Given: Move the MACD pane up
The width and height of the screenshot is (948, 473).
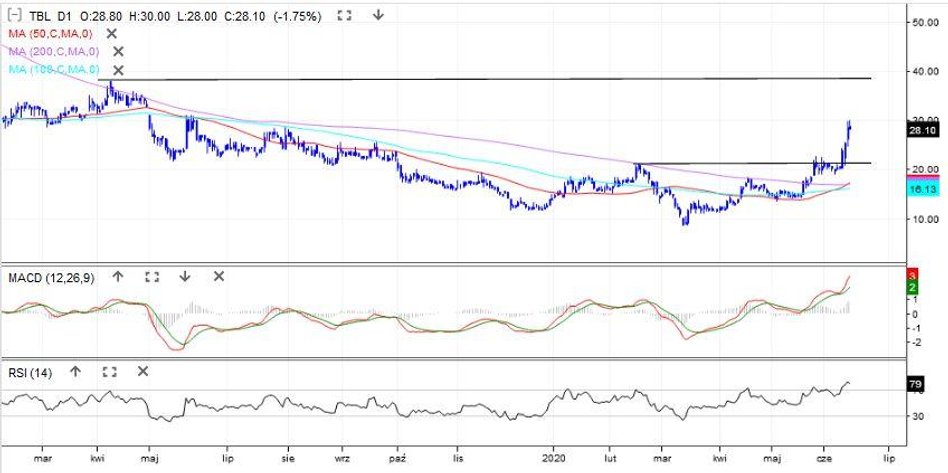Looking at the screenshot, I should 117,277.
